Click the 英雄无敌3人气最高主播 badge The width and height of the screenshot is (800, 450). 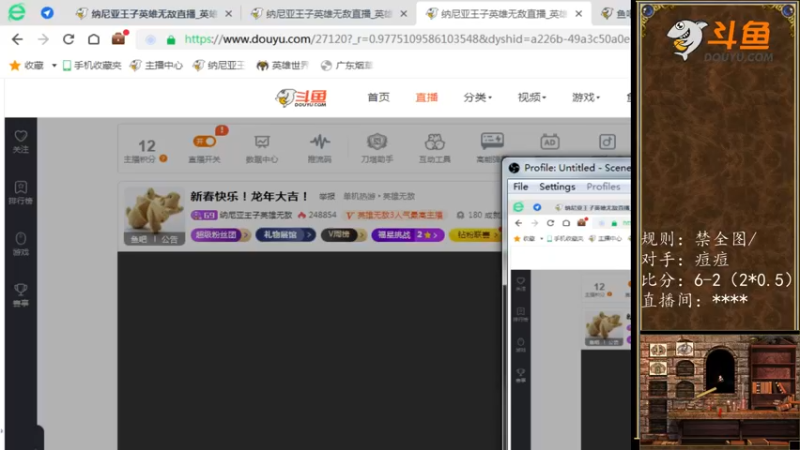pyautogui.click(x=394, y=215)
